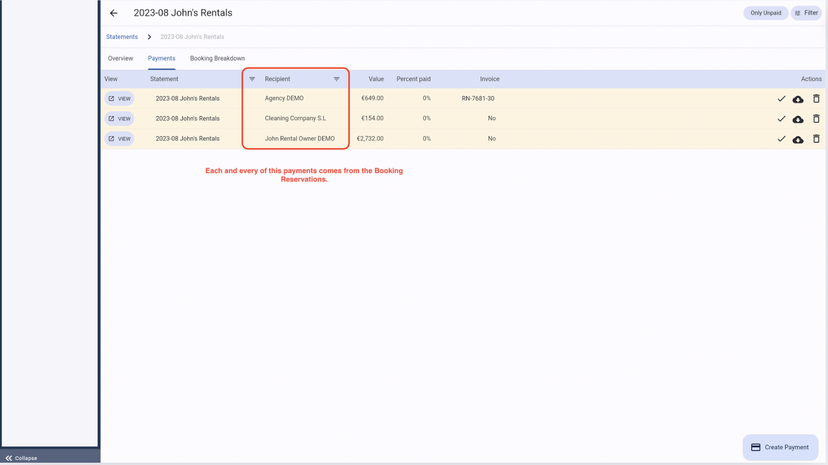Open the Filter button in the header
This screenshot has width=828, height=465.
click(806, 13)
